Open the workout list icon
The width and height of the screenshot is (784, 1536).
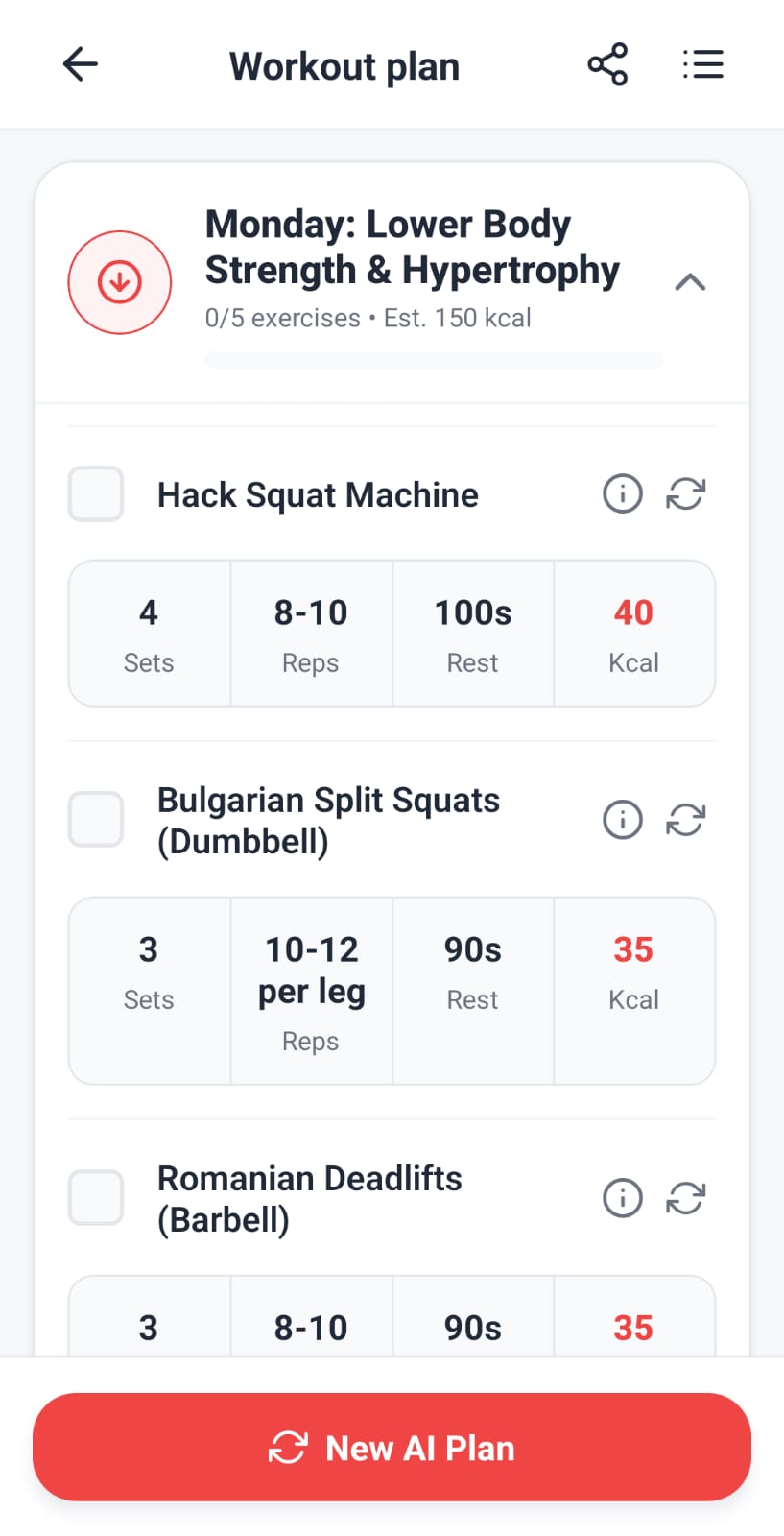tap(702, 64)
